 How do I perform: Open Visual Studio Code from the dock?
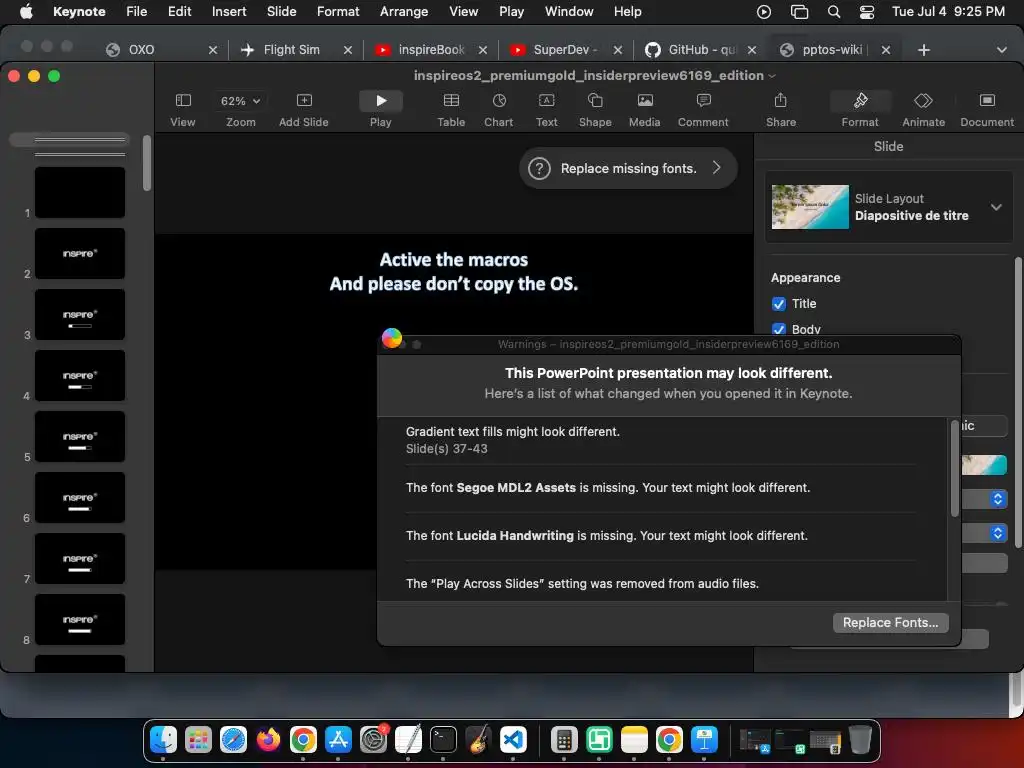[x=513, y=740]
